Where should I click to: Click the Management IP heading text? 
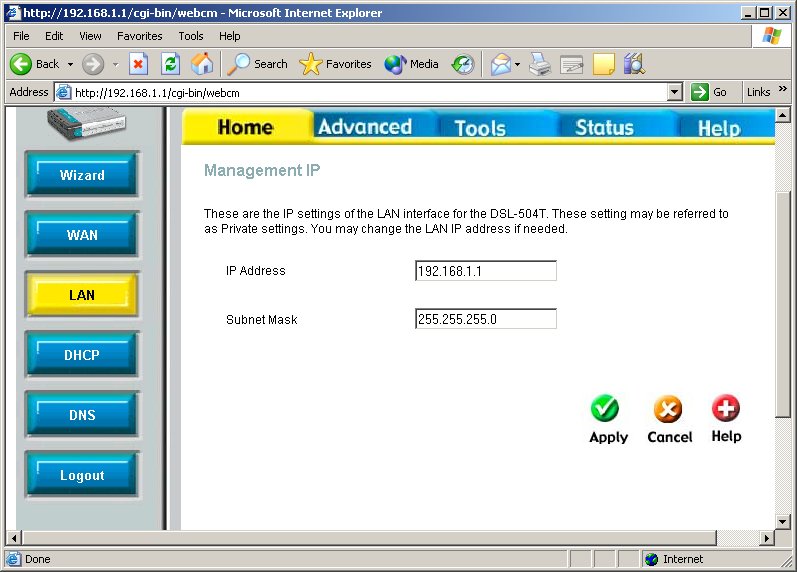(x=262, y=170)
